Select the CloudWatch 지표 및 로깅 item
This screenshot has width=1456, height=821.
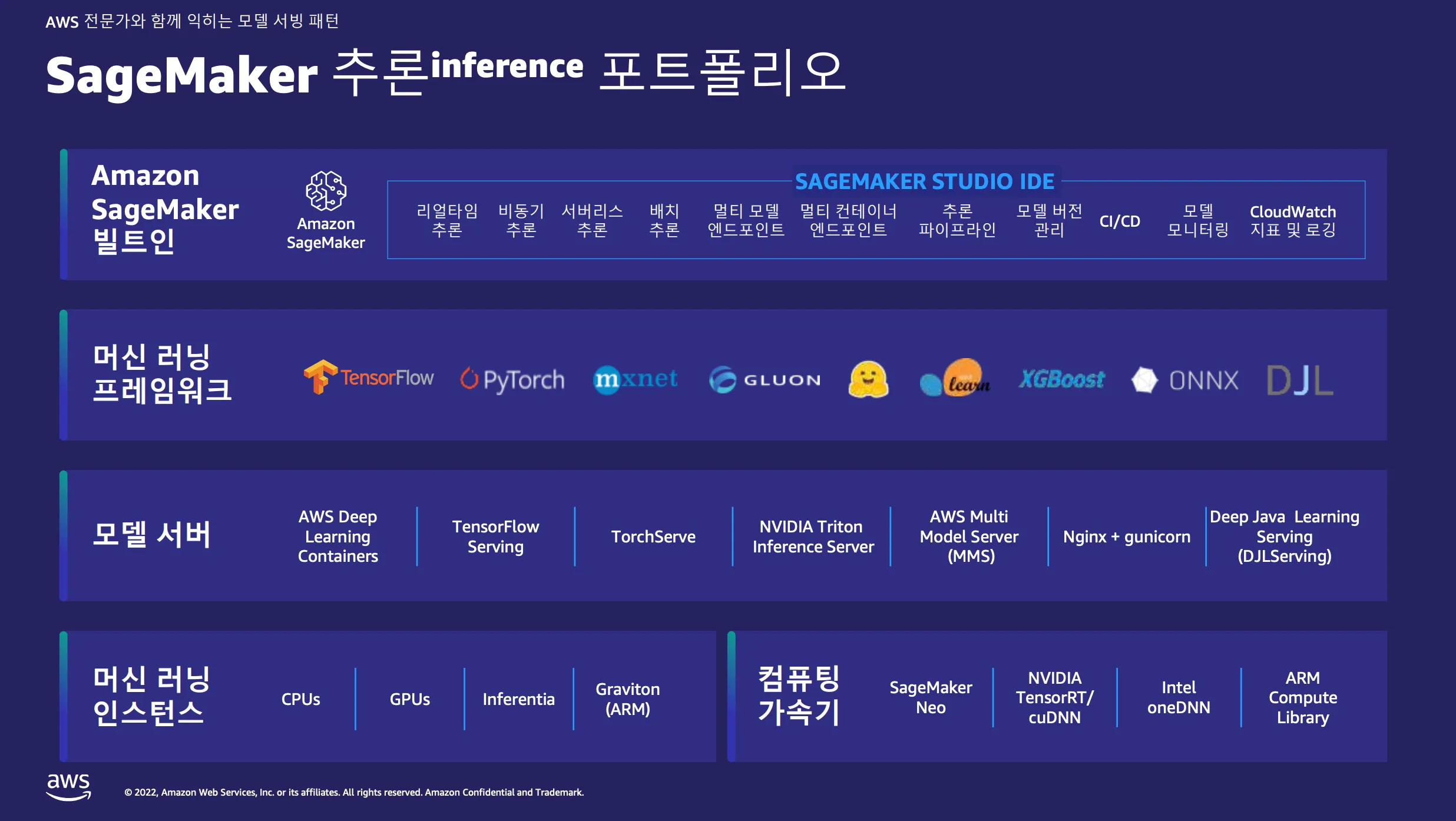[1293, 220]
